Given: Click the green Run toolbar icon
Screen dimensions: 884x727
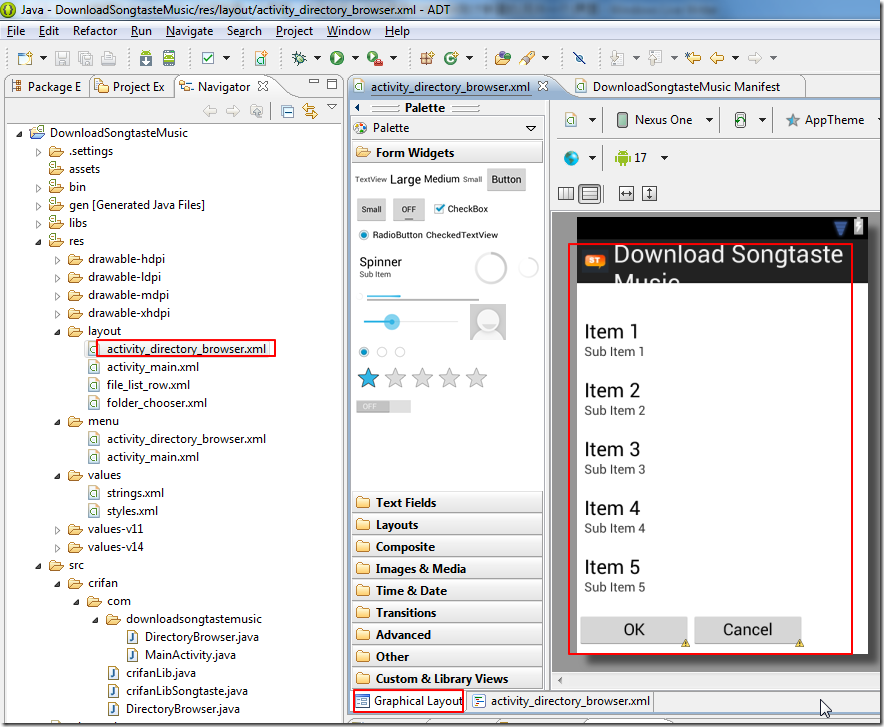Looking at the screenshot, I should pos(337,58).
